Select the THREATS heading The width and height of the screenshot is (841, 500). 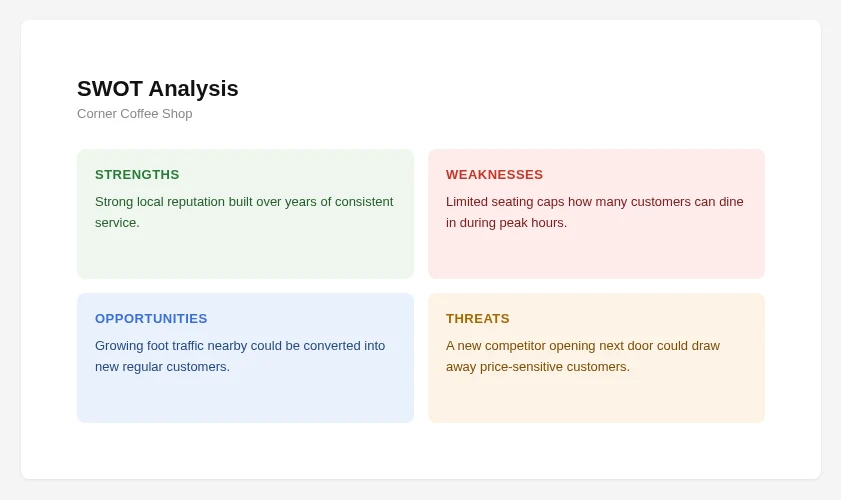tap(478, 319)
